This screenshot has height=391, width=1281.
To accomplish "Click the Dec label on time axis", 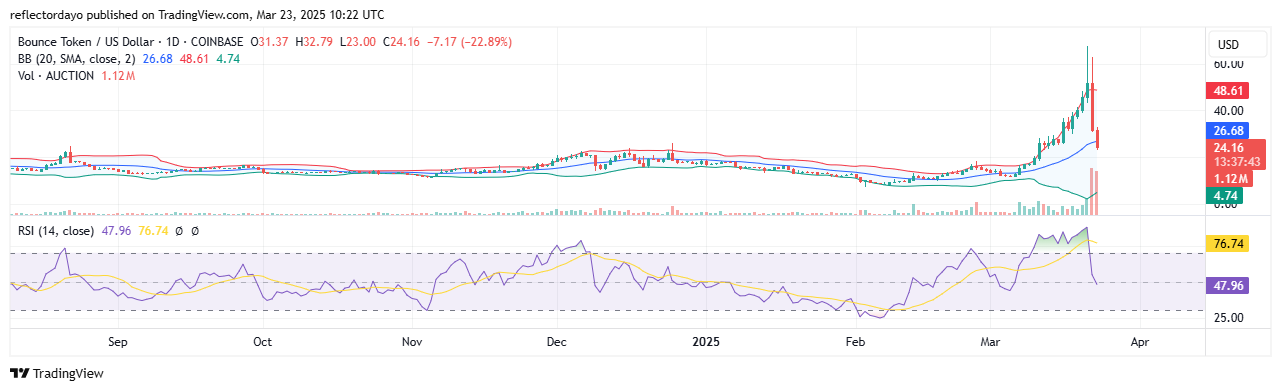I will [x=556, y=341].
